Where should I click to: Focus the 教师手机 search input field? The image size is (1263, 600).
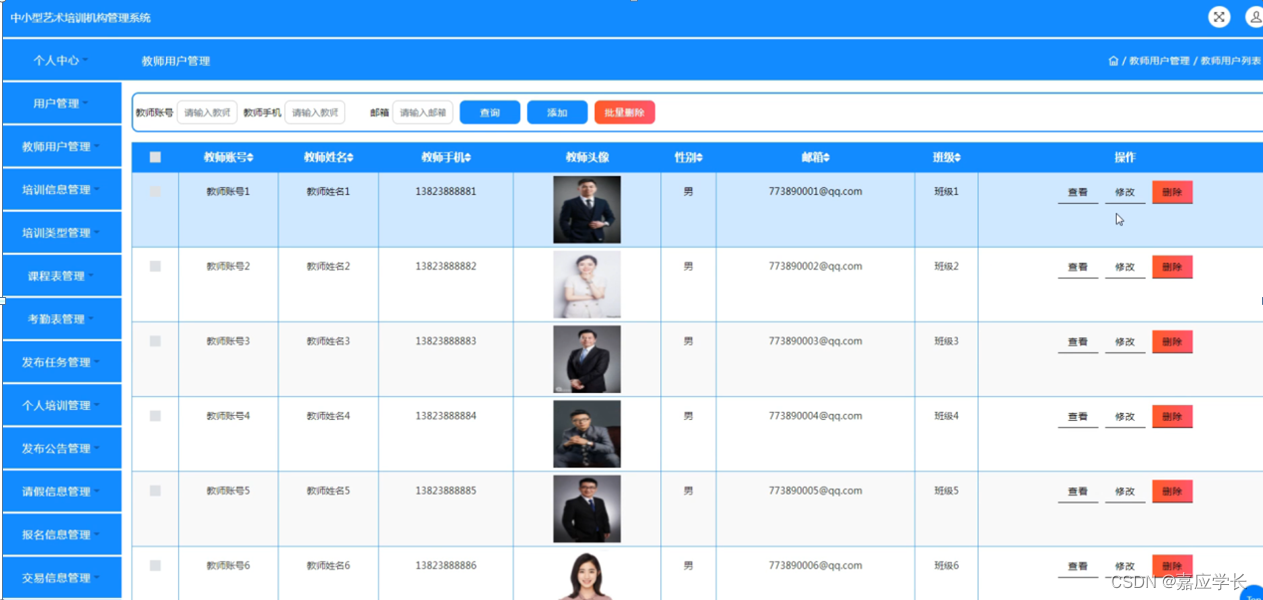(x=315, y=112)
